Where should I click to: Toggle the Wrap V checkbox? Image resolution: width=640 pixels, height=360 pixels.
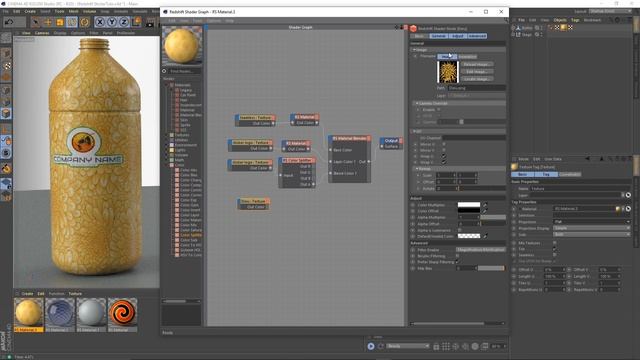444,162
